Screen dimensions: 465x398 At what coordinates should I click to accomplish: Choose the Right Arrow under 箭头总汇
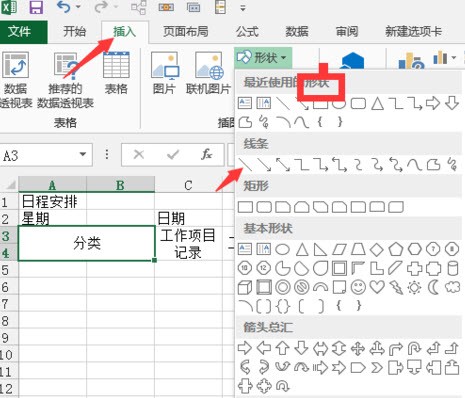pos(245,348)
